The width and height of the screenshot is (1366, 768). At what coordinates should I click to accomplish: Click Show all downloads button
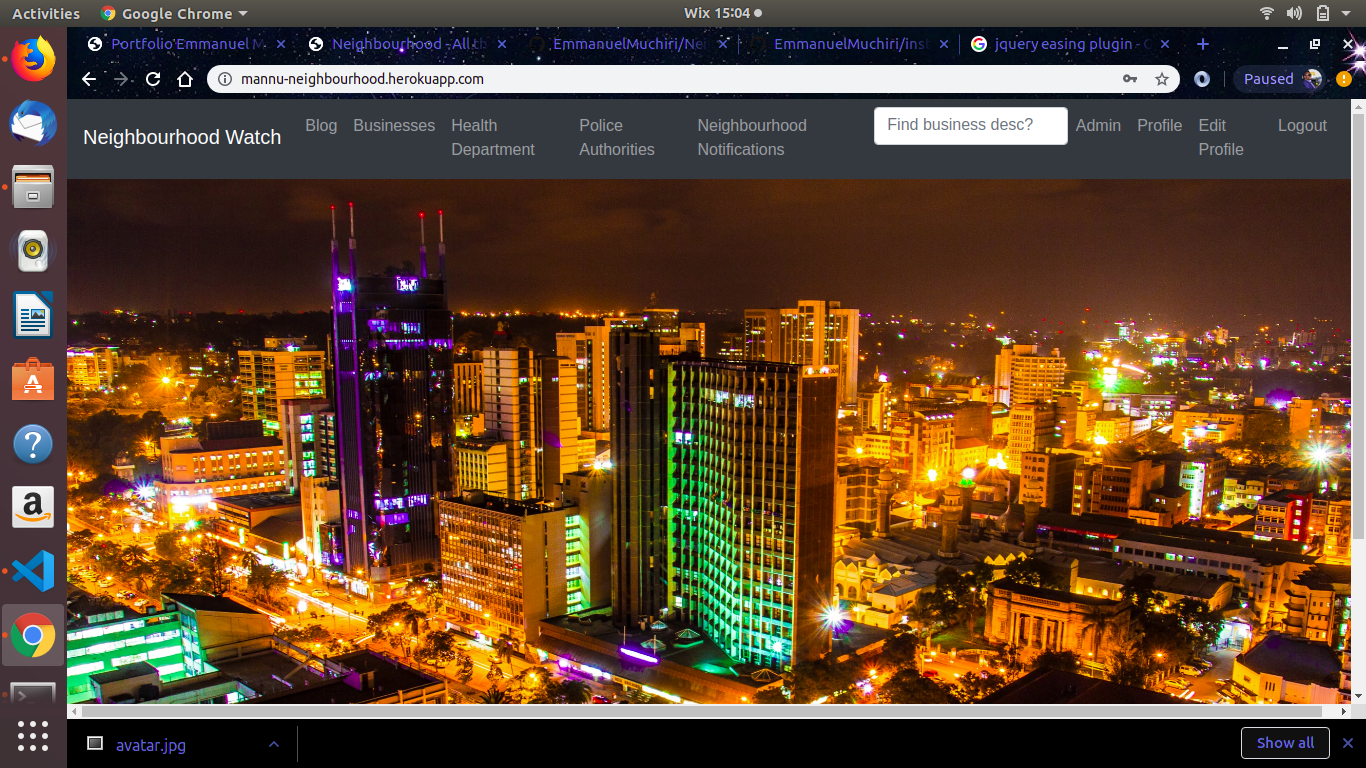(x=1284, y=743)
